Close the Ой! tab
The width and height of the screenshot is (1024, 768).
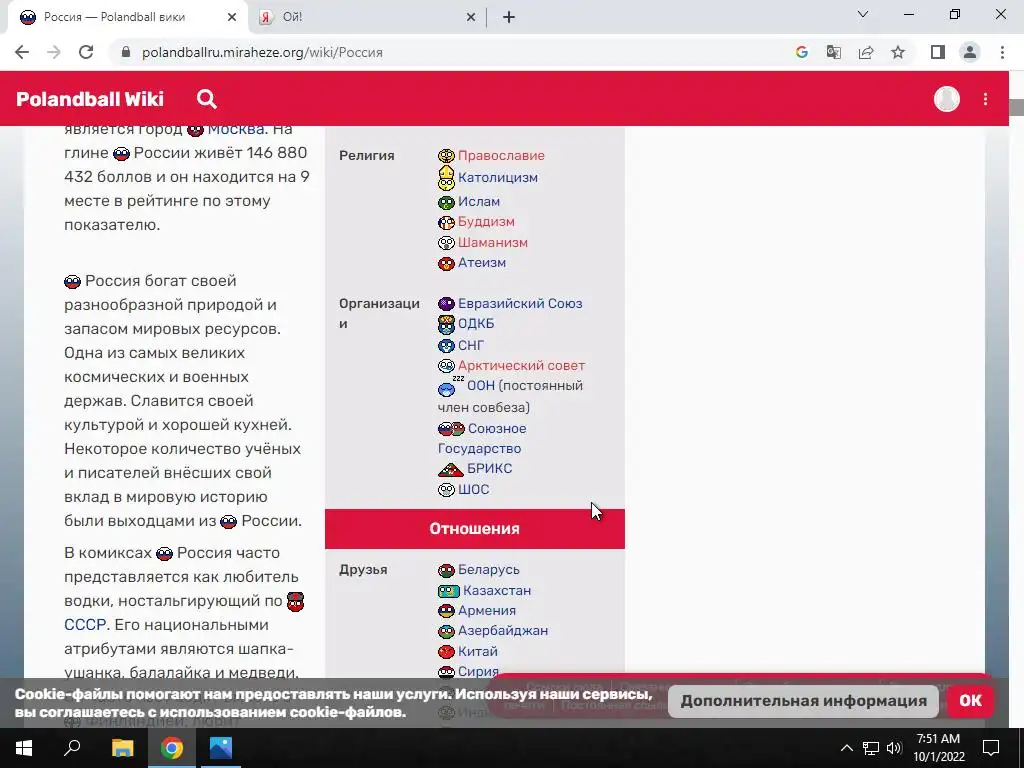point(471,18)
